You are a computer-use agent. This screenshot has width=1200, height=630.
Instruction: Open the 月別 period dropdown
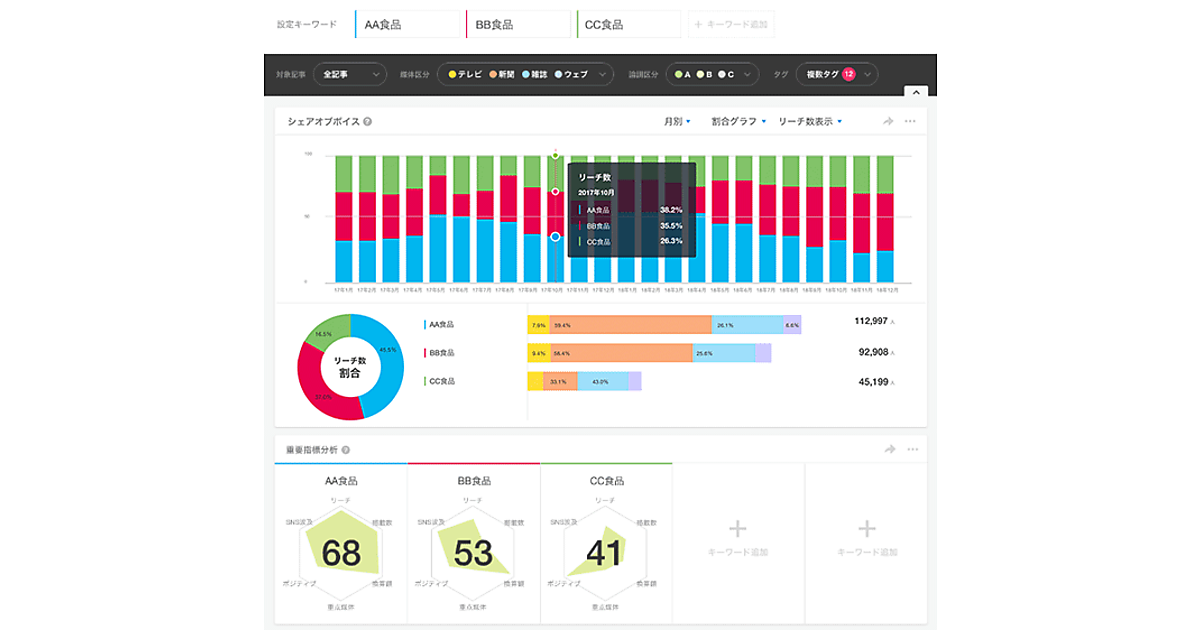click(x=676, y=121)
